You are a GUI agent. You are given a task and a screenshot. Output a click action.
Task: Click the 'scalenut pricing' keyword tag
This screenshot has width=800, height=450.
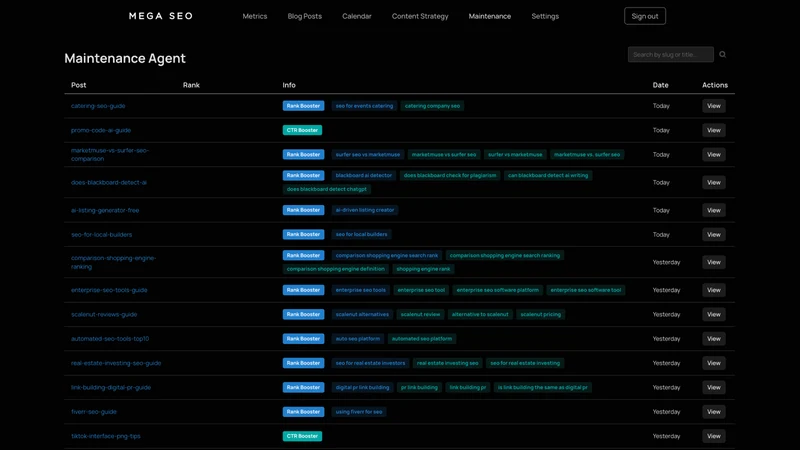540,314
